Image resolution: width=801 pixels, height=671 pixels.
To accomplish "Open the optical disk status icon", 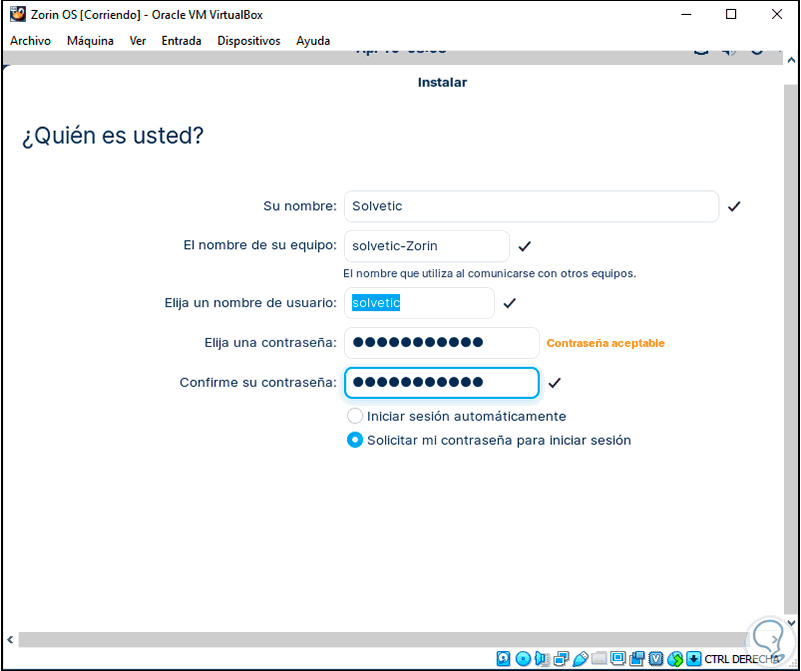I will (x=523, y=659).
